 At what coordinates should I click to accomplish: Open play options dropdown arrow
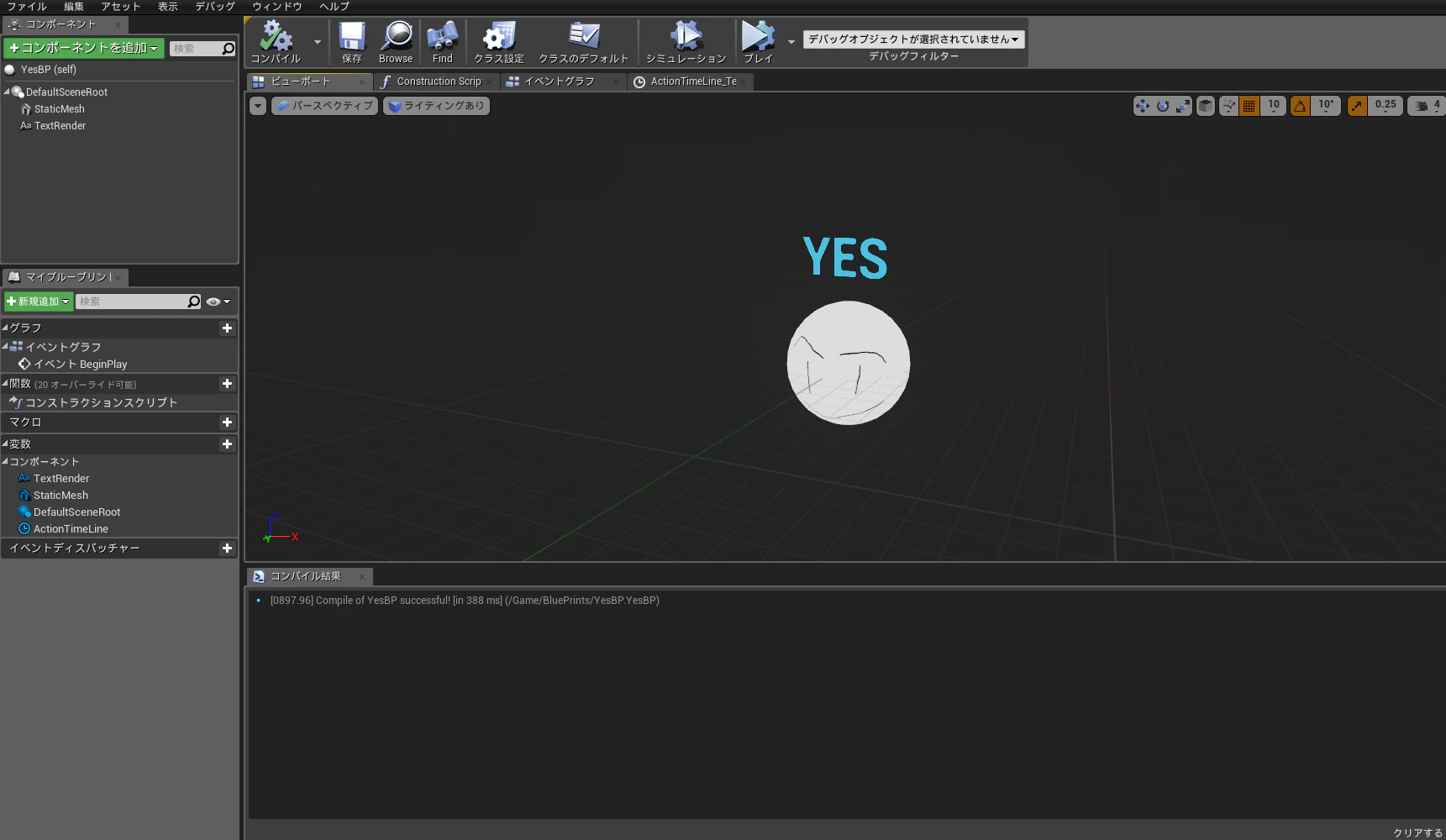click(x=791, y=42)
